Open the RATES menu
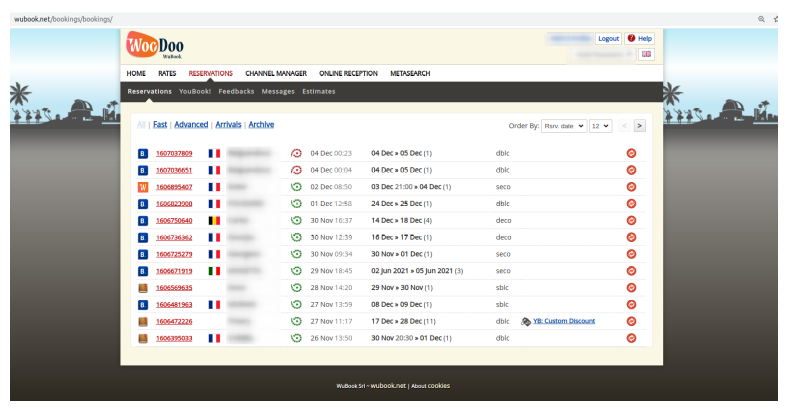This screenshot has height=414, width=794. (167, 73)
